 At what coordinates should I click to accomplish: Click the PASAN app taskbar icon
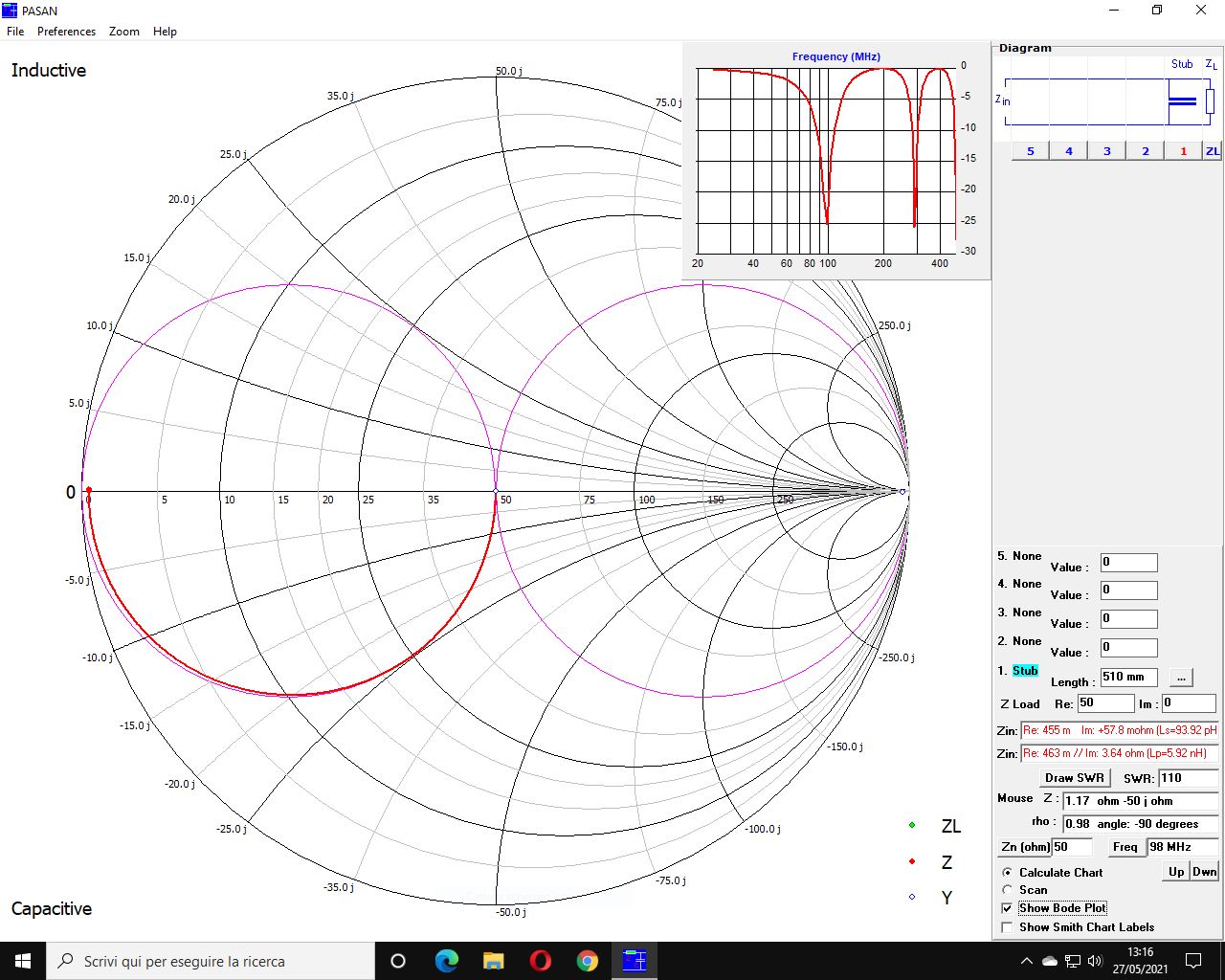pos(634,961)
